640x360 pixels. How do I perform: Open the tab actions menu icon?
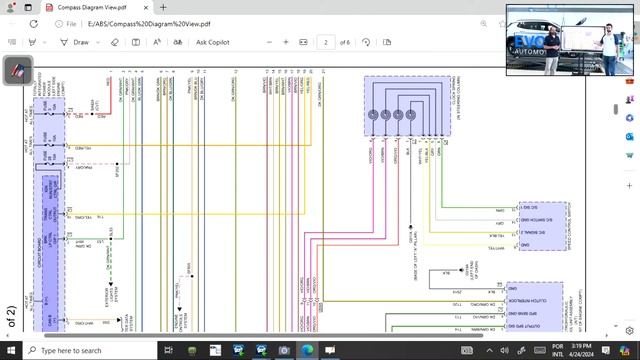coord(28,7)
